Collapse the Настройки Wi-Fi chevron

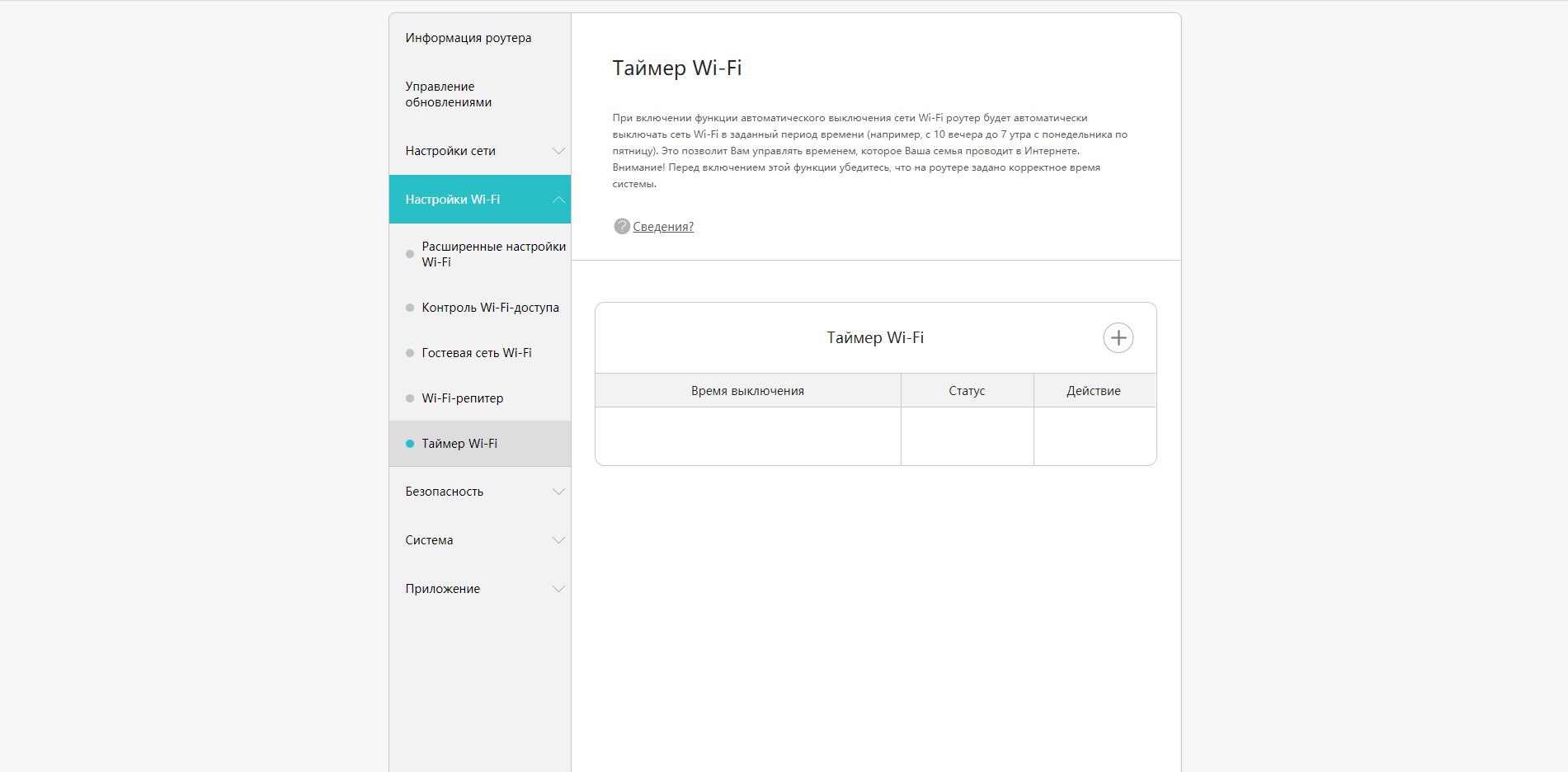click(x=558, y=200)
